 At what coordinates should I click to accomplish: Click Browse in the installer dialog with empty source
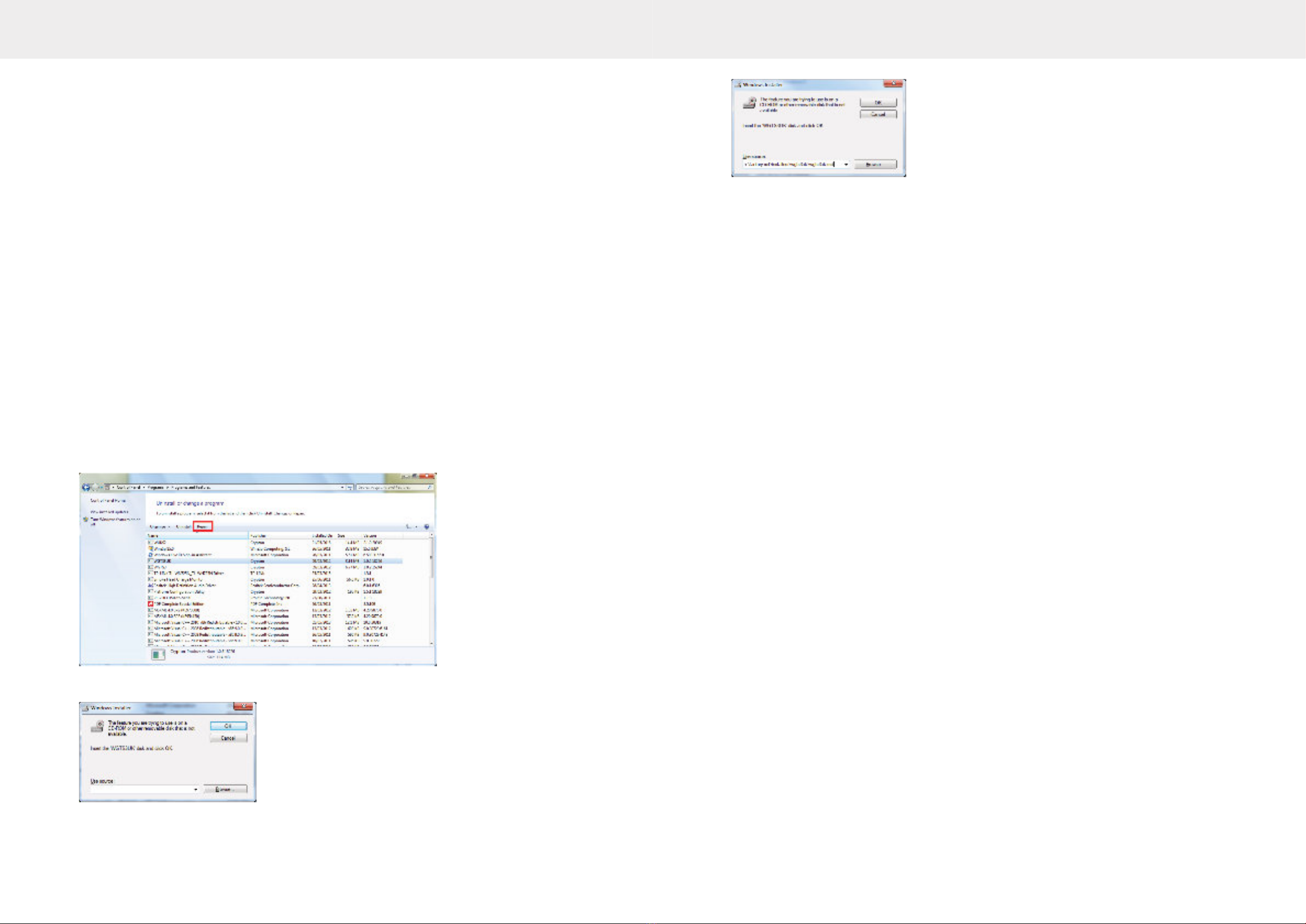[x=225, y=790]
